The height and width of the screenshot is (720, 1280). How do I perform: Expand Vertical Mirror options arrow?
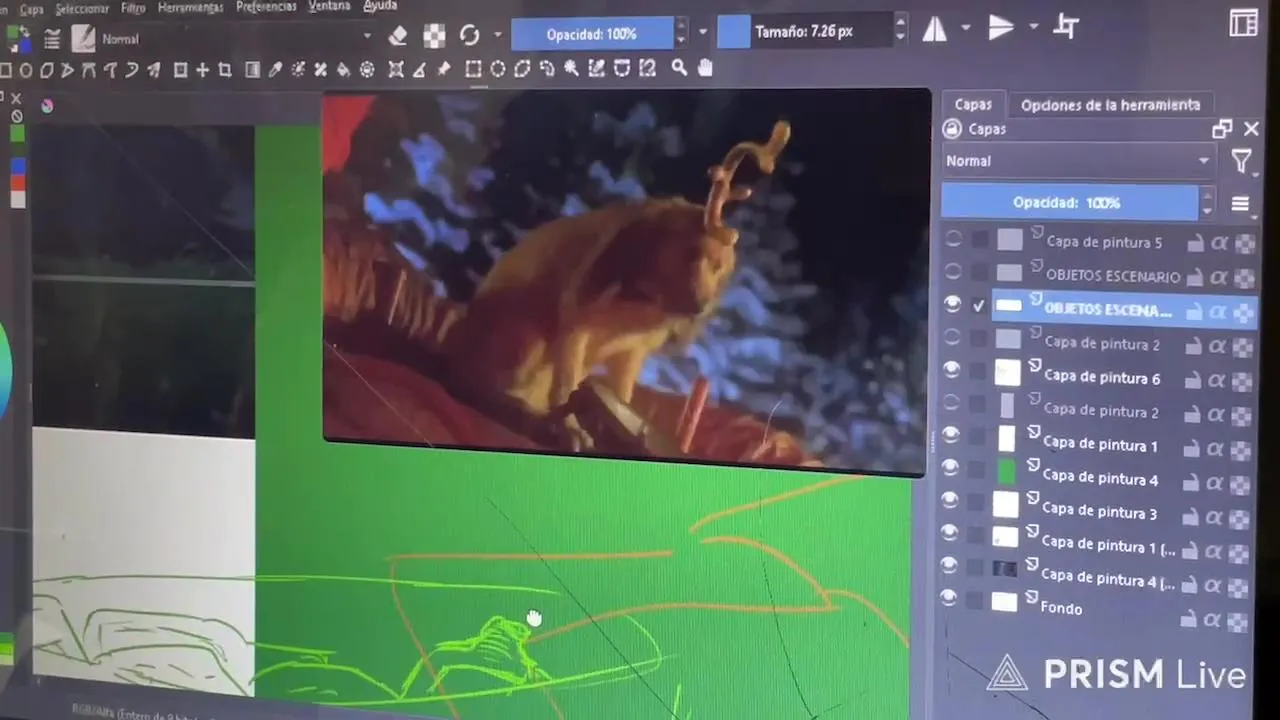tap(1033, 26)
